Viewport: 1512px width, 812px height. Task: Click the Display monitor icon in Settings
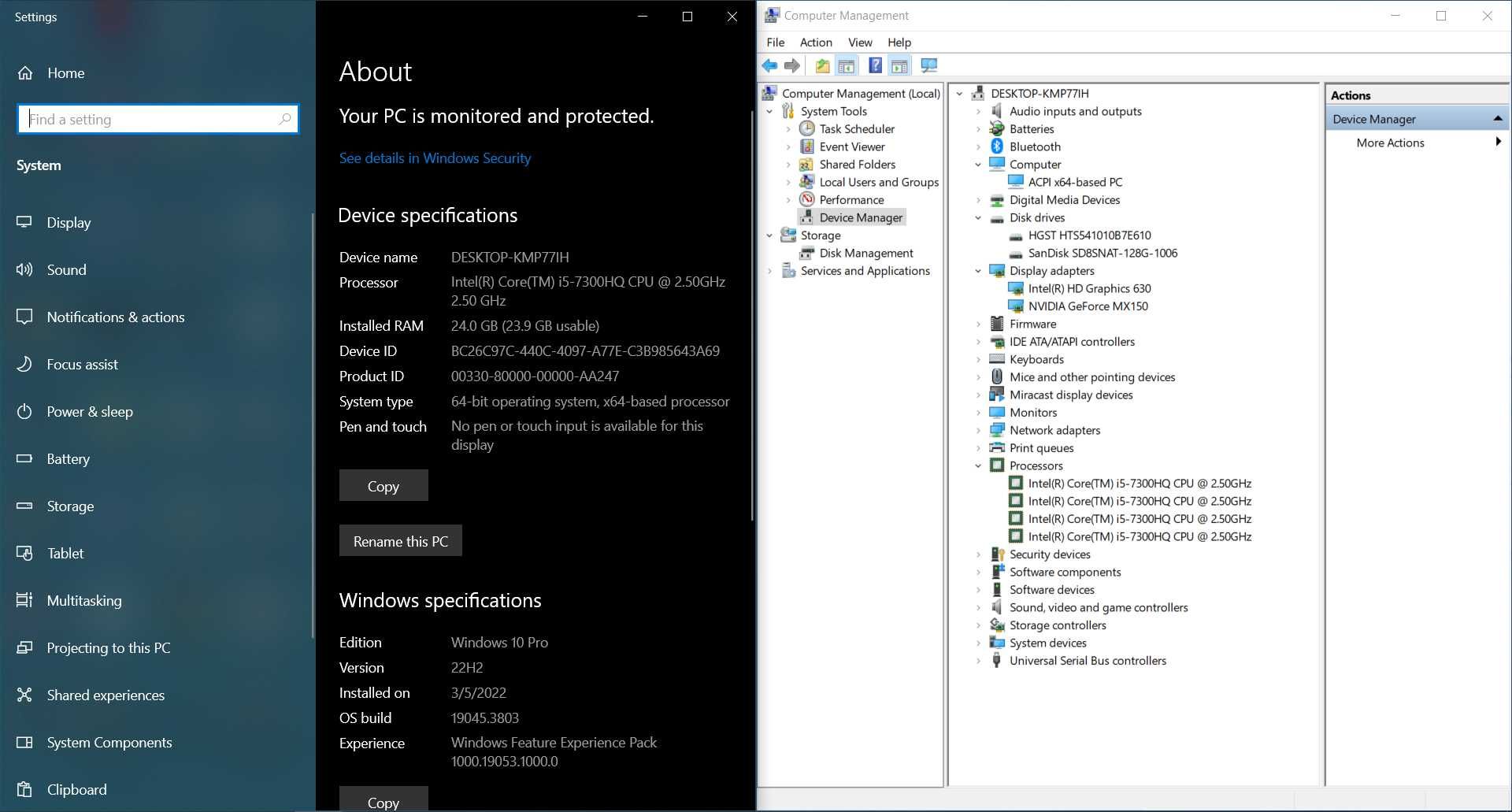pos(24,222)
